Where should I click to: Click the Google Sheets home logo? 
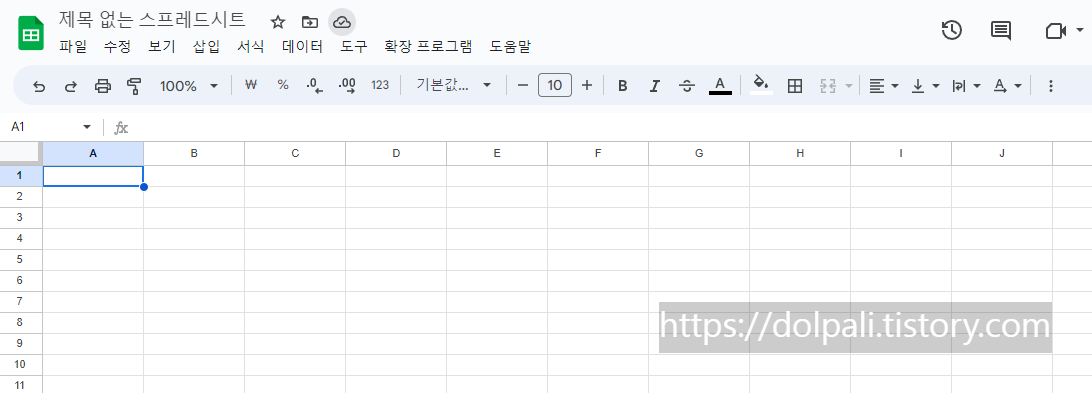pos(31,34)
